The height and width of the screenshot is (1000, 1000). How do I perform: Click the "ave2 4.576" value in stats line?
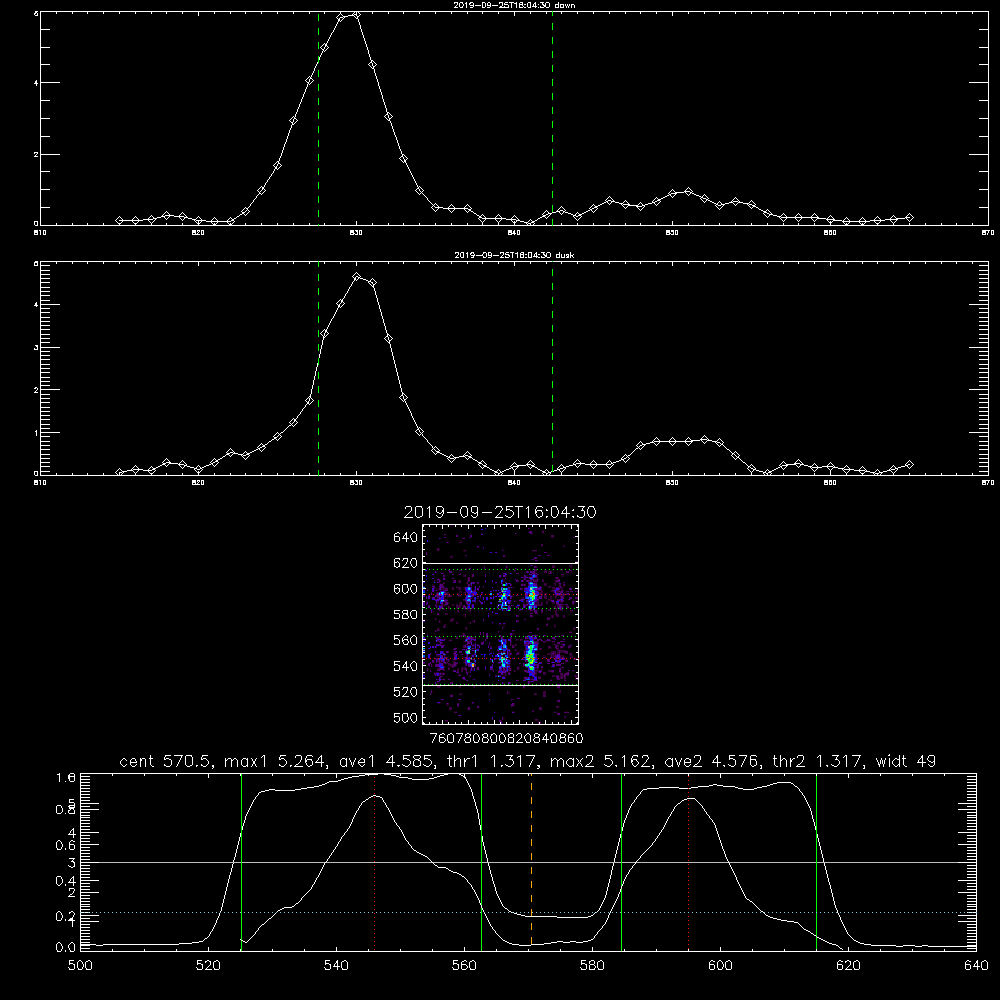tap(712, 761)
